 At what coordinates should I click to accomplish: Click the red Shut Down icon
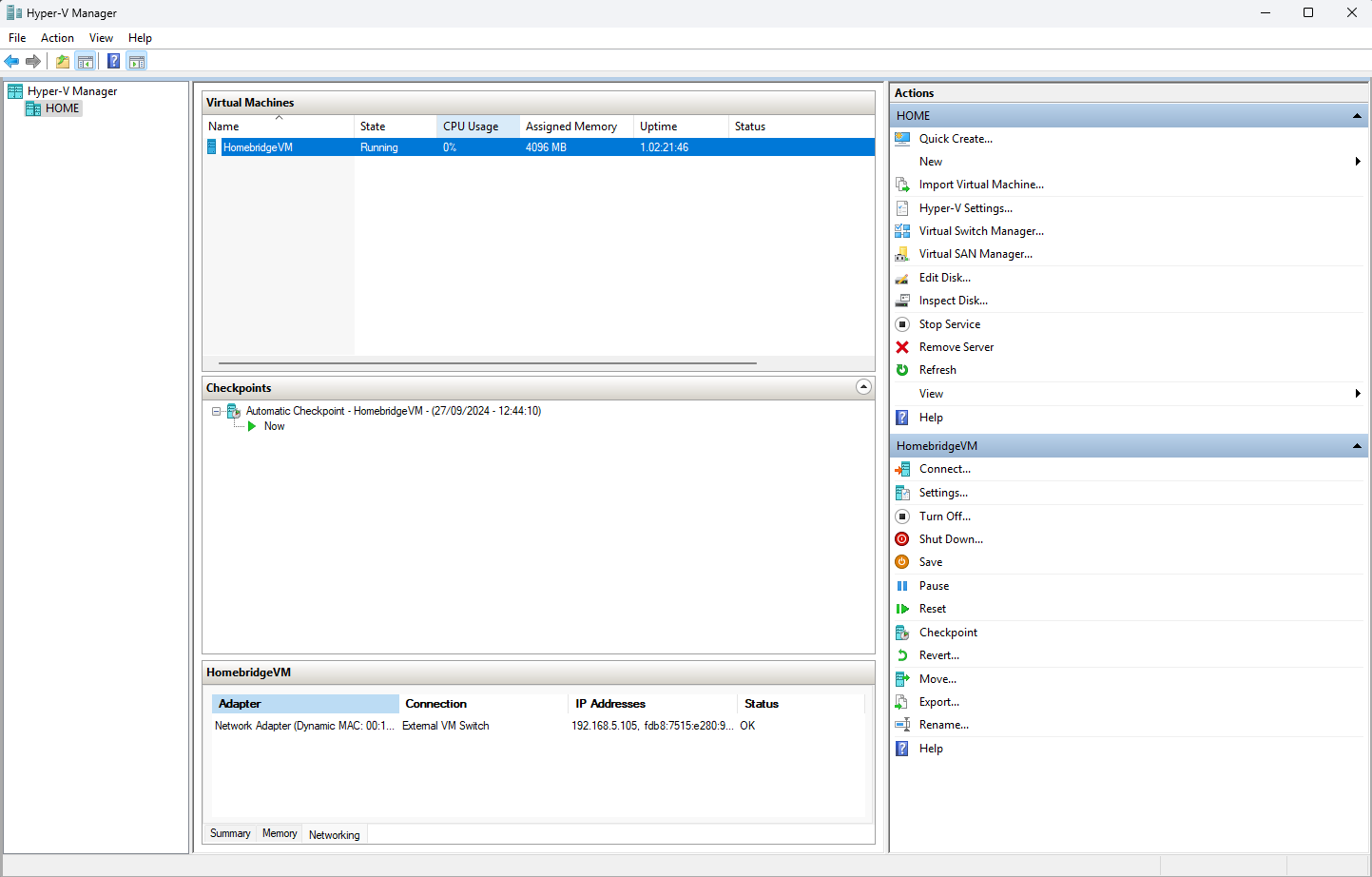coord(902,539)
